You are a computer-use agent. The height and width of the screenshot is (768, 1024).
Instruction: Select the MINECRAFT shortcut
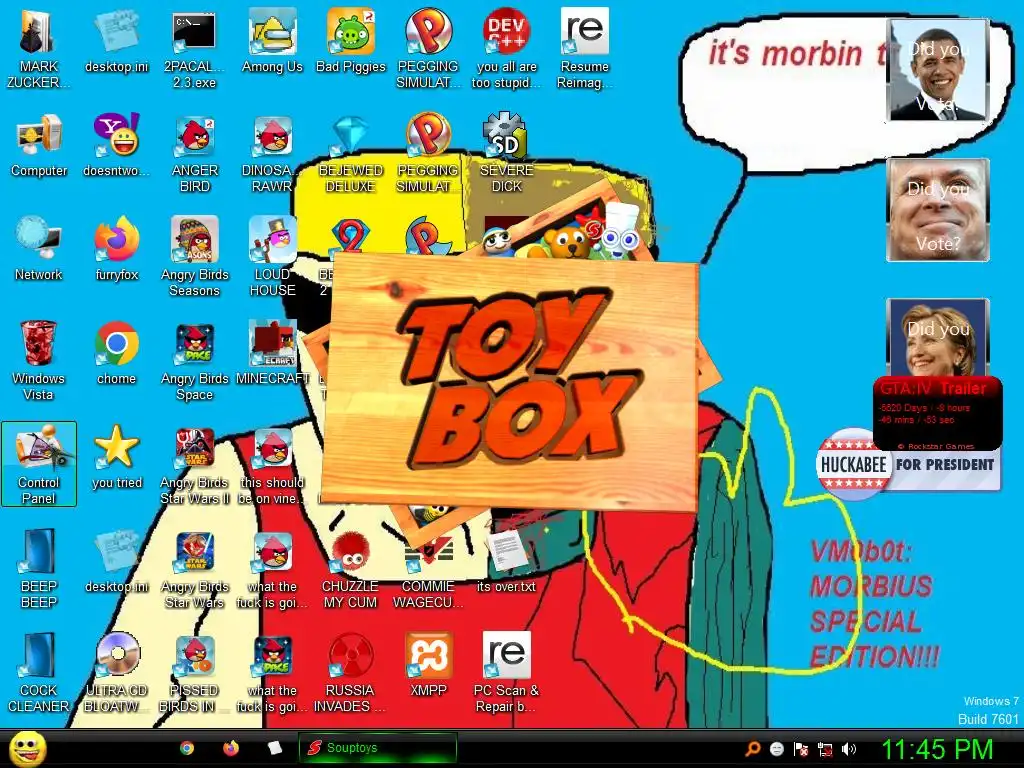click(x=272, y=353)
